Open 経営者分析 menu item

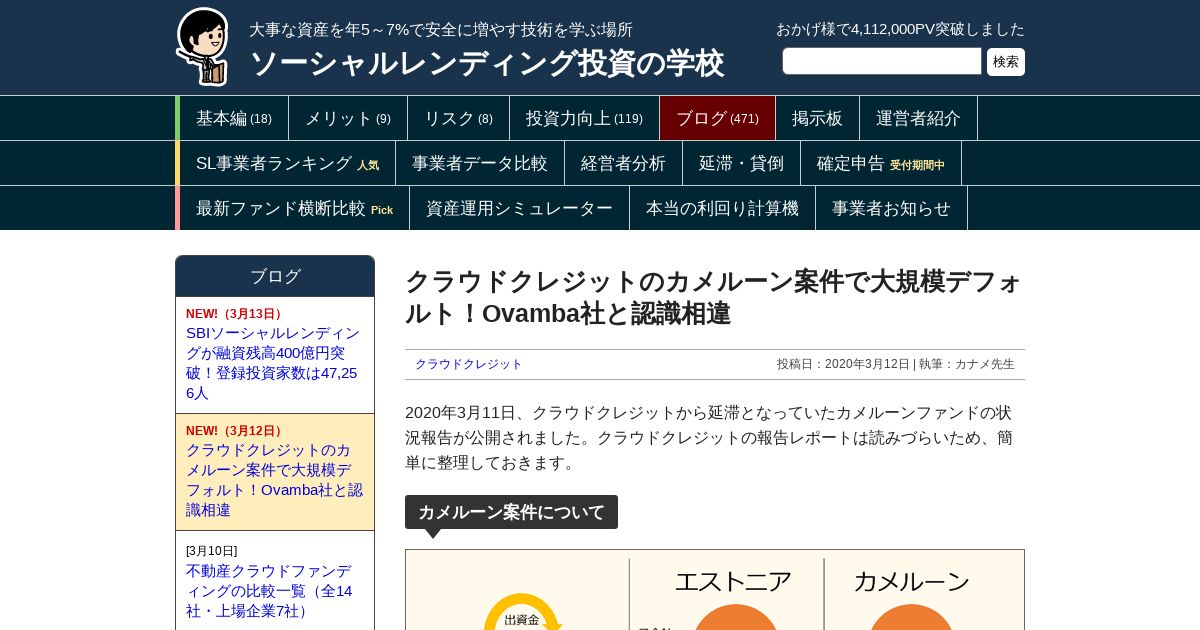623,163
